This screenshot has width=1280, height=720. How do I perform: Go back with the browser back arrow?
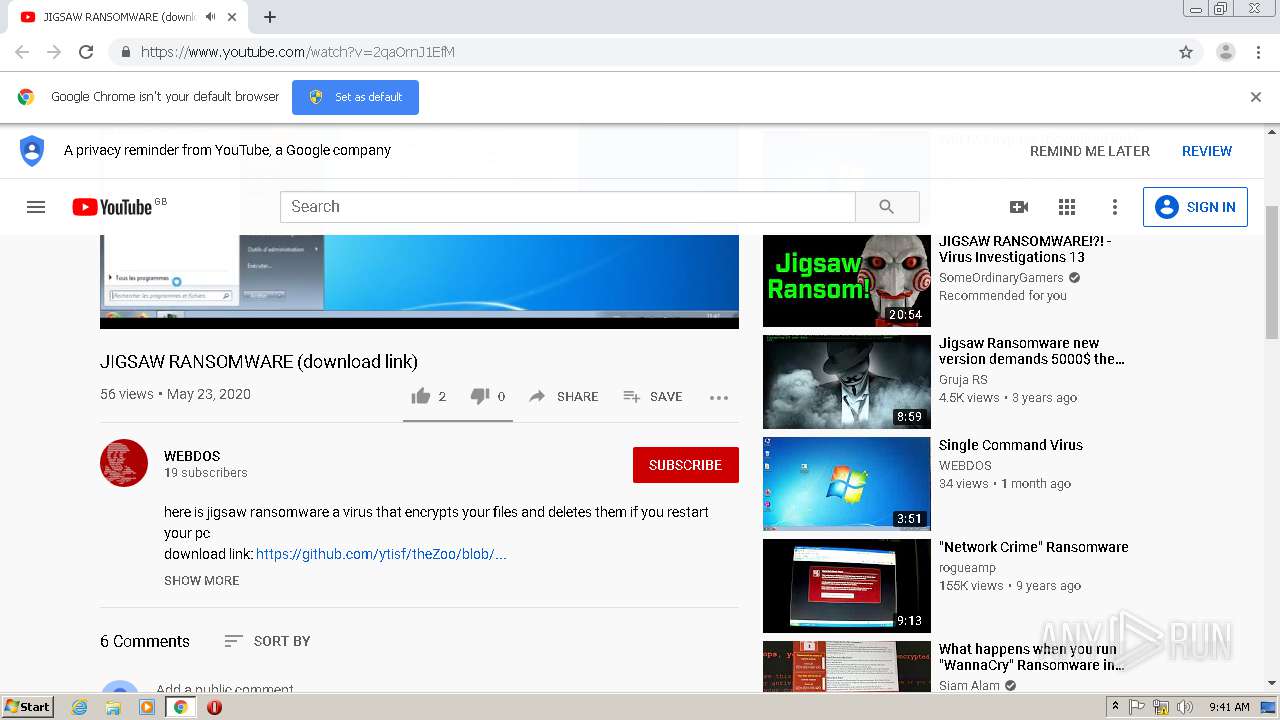tap(22, 52)
